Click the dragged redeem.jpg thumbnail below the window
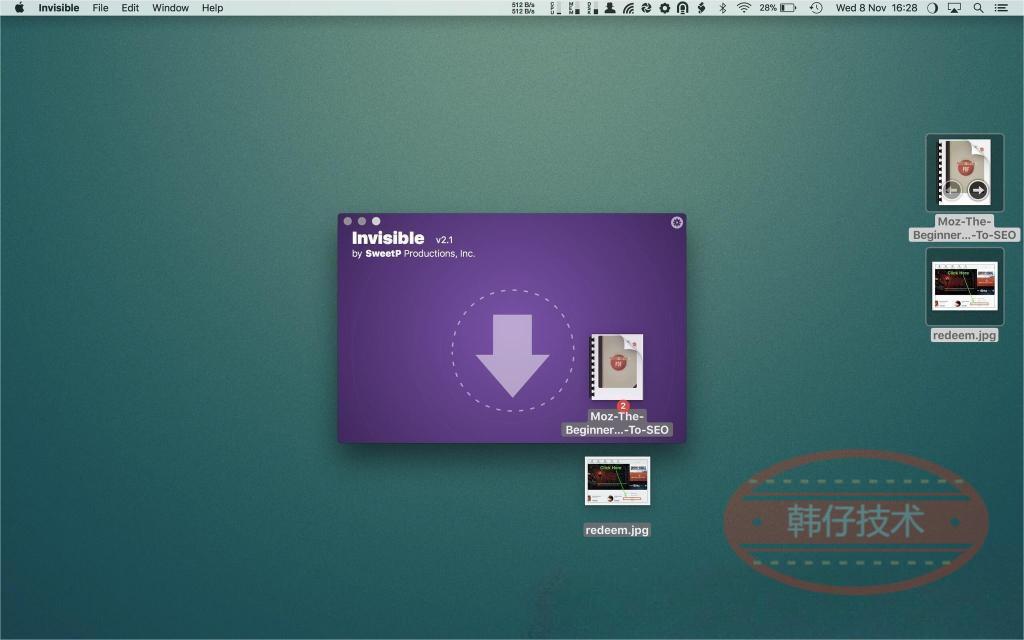Image resolution: width=1024 pixels, height=640 pixels. [617, 481]
